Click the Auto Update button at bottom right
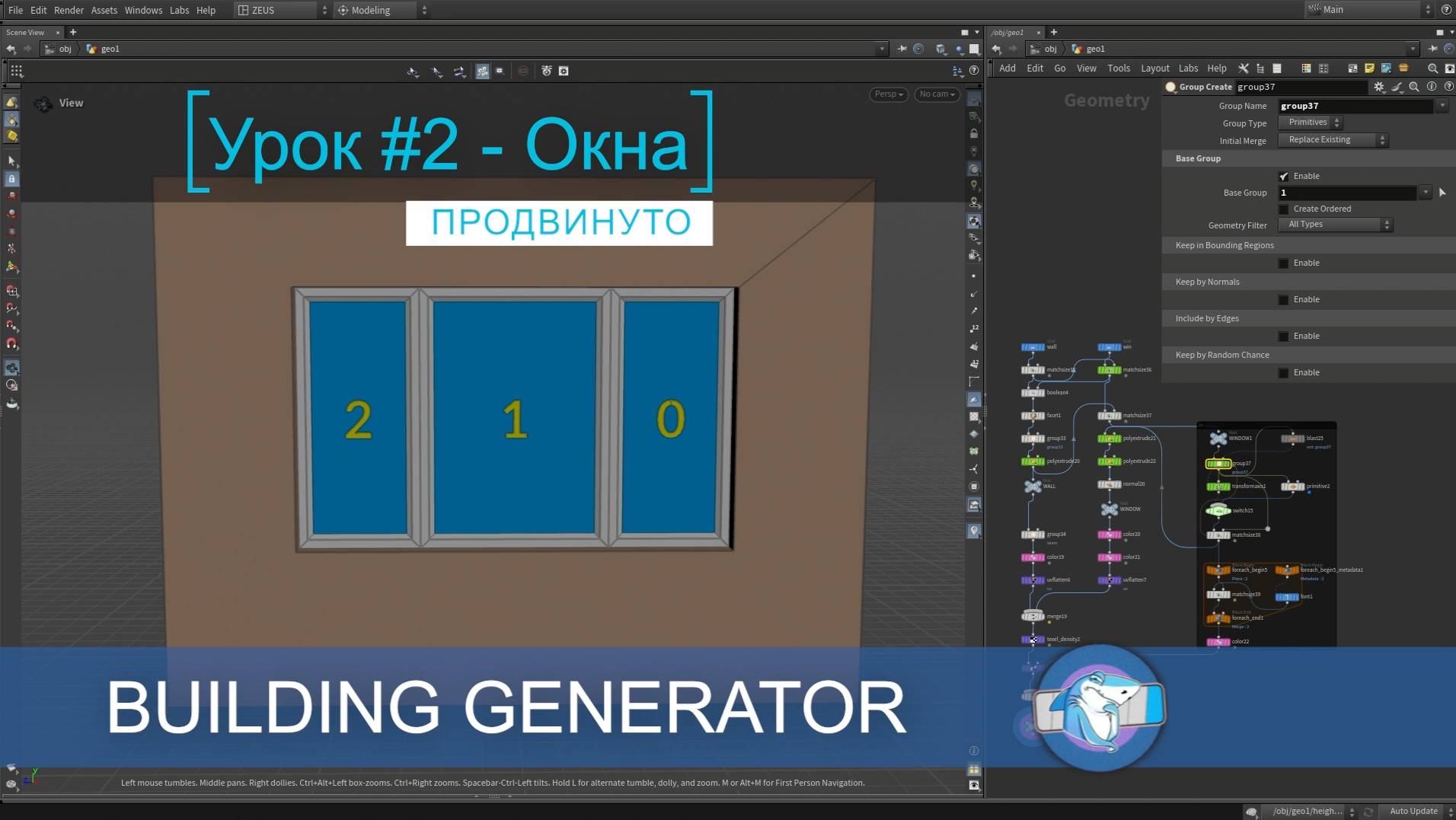The width and height of the screenshot is (1456, 820). click(x=1413, y=811)
